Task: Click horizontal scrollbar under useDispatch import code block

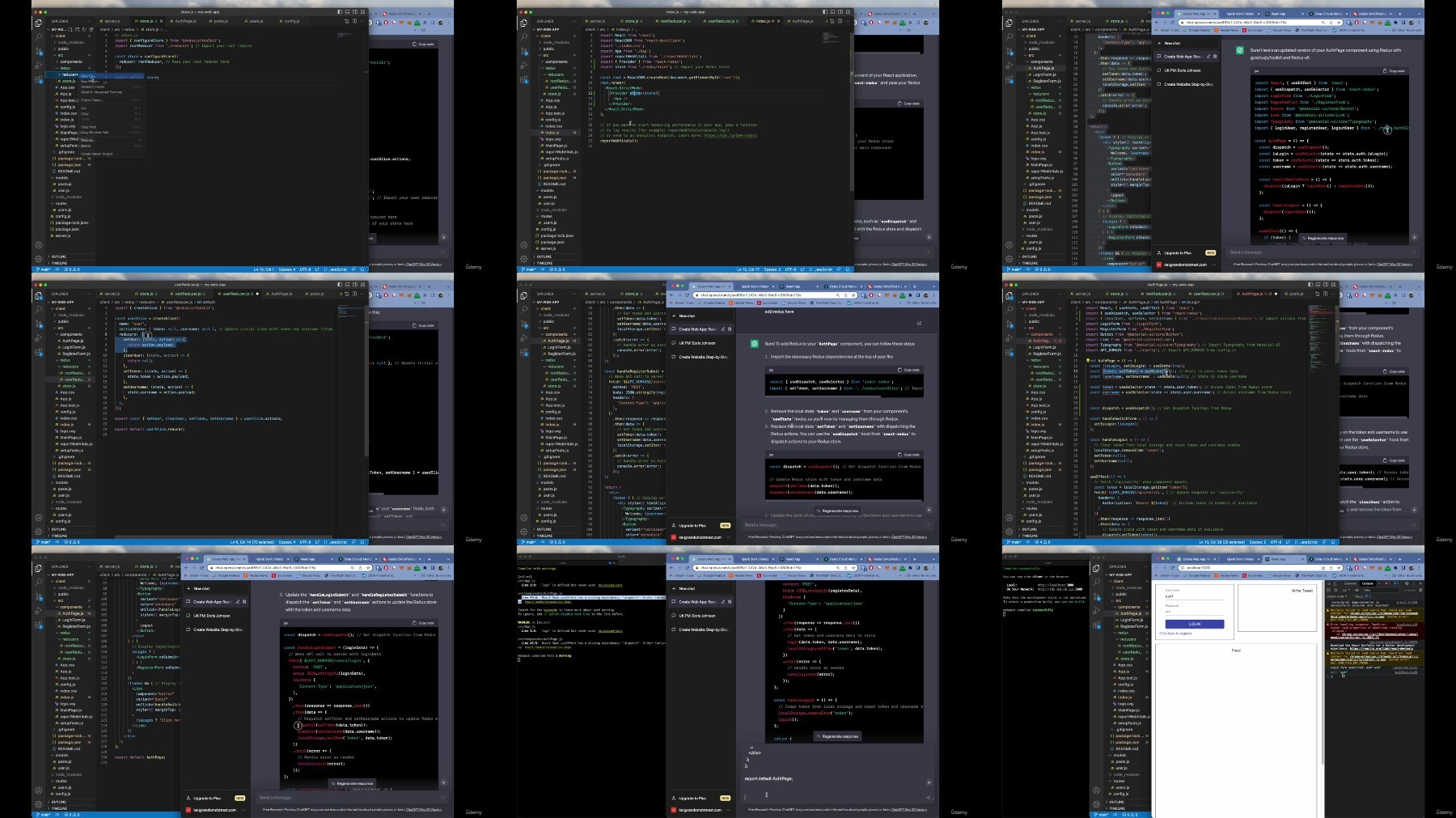Action: (x=823, y=396)
